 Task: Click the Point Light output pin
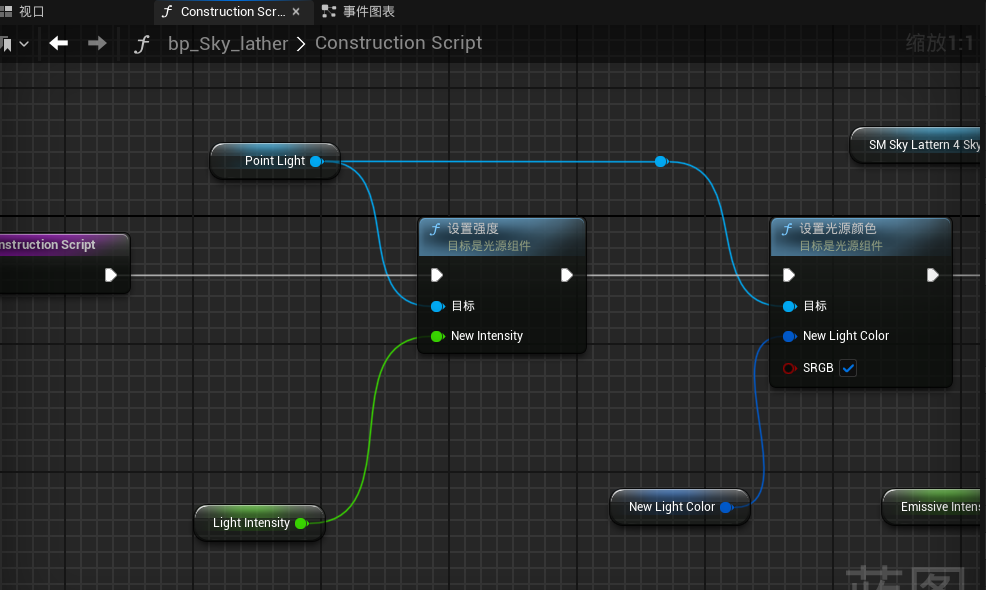click(317, 161)
